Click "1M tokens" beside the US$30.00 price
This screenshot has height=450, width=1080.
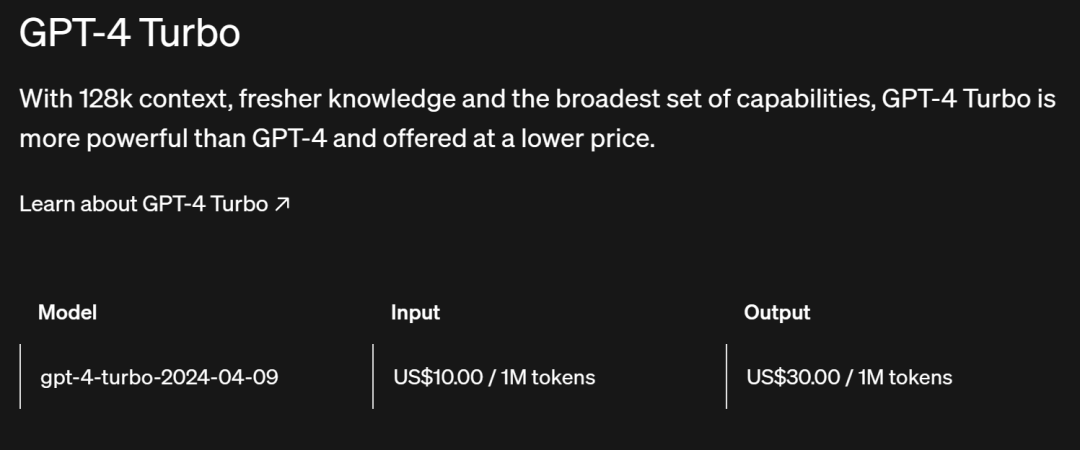pyautogui.click(x=905, y=377)
